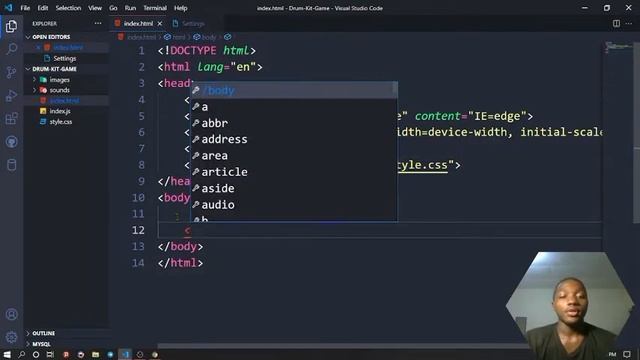Close index.html in Open Editors list

pyautogui.click(x=38, y=47)
